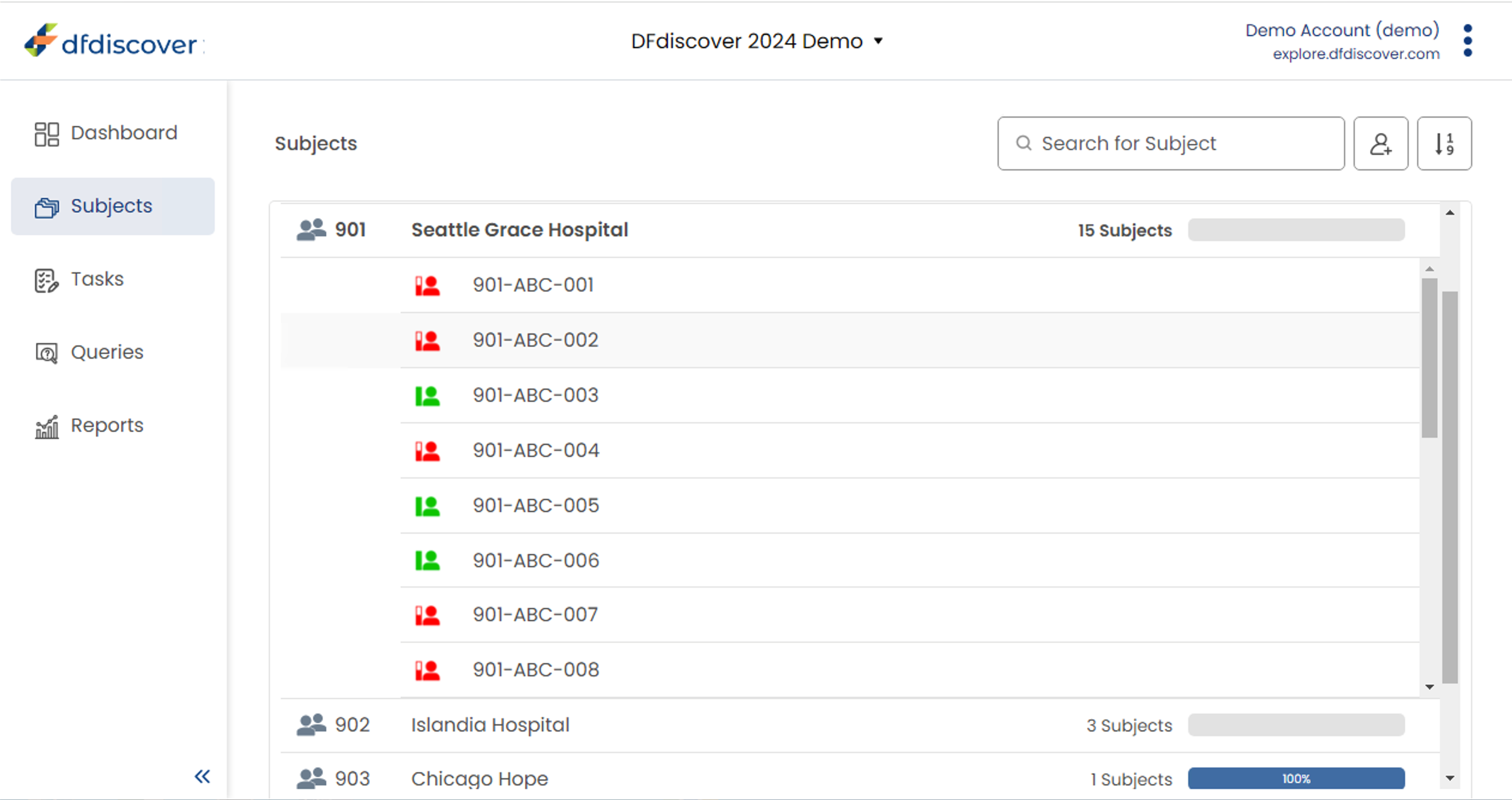This screenshot has height=800, width=1512.
Task: Click outer sites list scroll-down arrow
Action: 1450,778
